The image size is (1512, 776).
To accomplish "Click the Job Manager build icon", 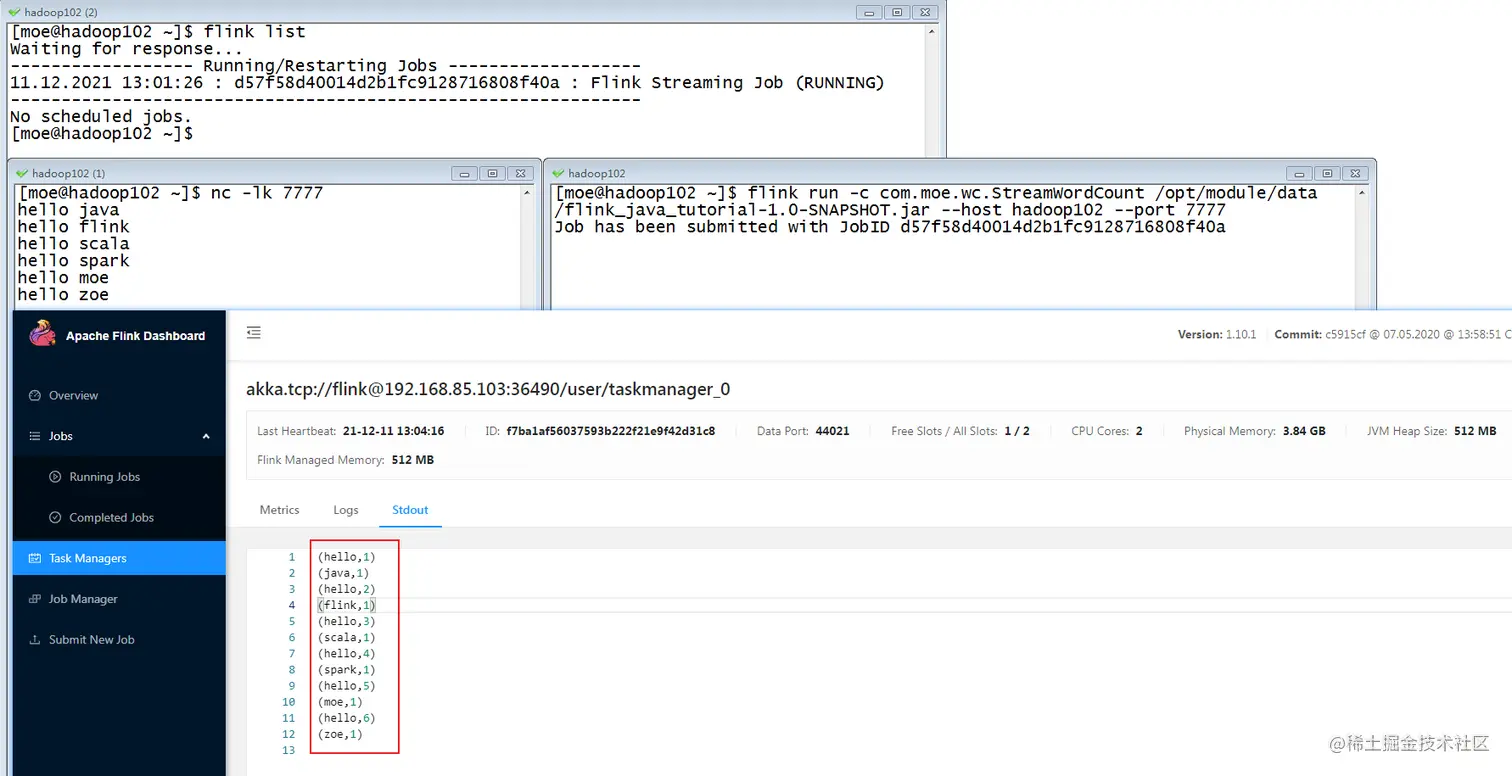I will pyautogui.click(x=35, y=599).
